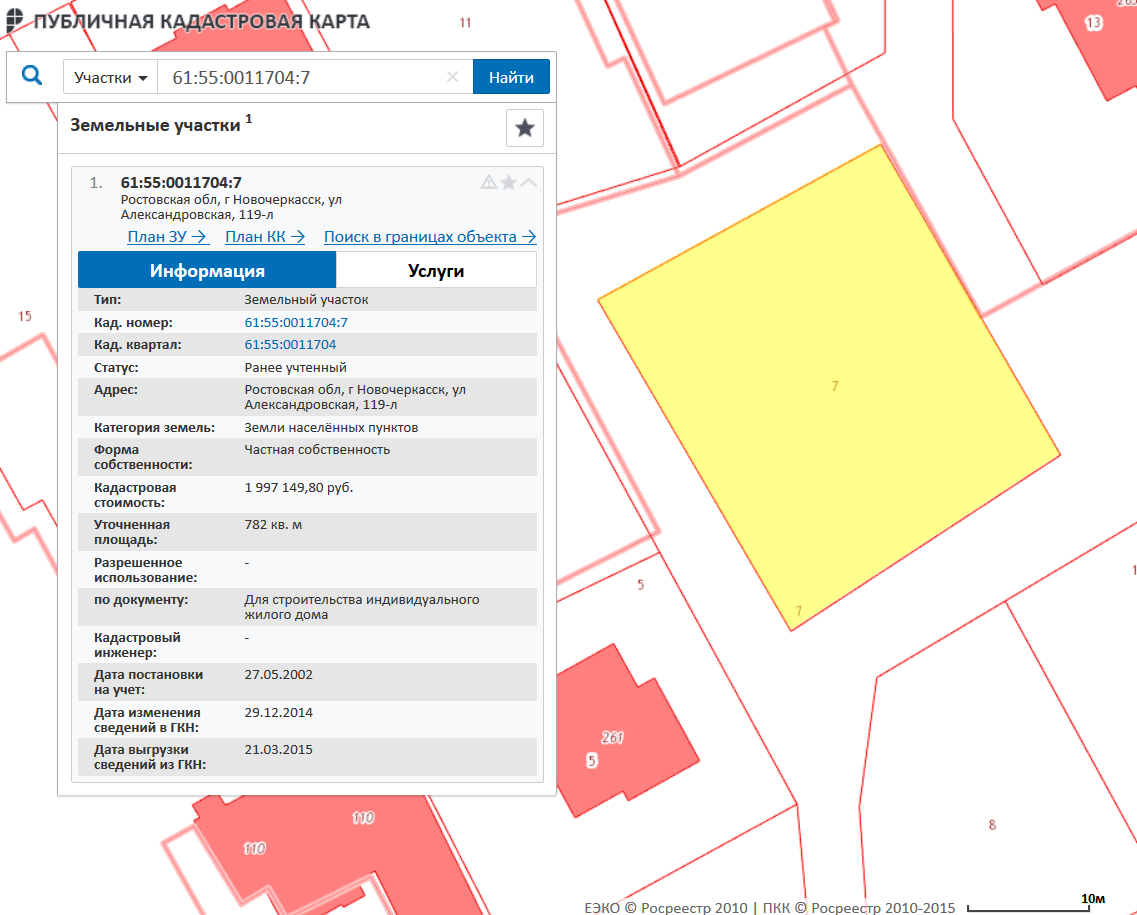Open favorites with the boxed star button
Viewport: 1137px width, 915px height.
[x=524, y=128]
